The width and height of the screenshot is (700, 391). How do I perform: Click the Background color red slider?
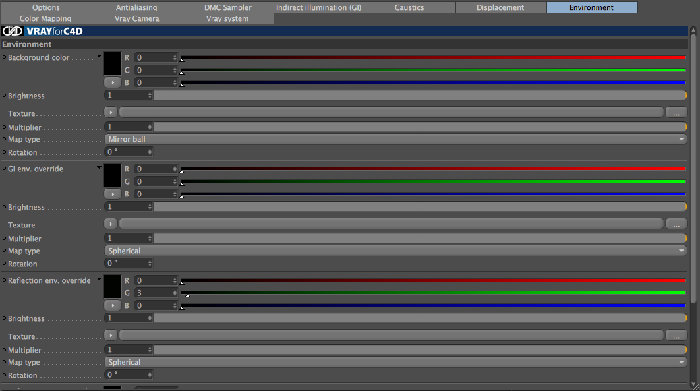(x=433, y=58)
